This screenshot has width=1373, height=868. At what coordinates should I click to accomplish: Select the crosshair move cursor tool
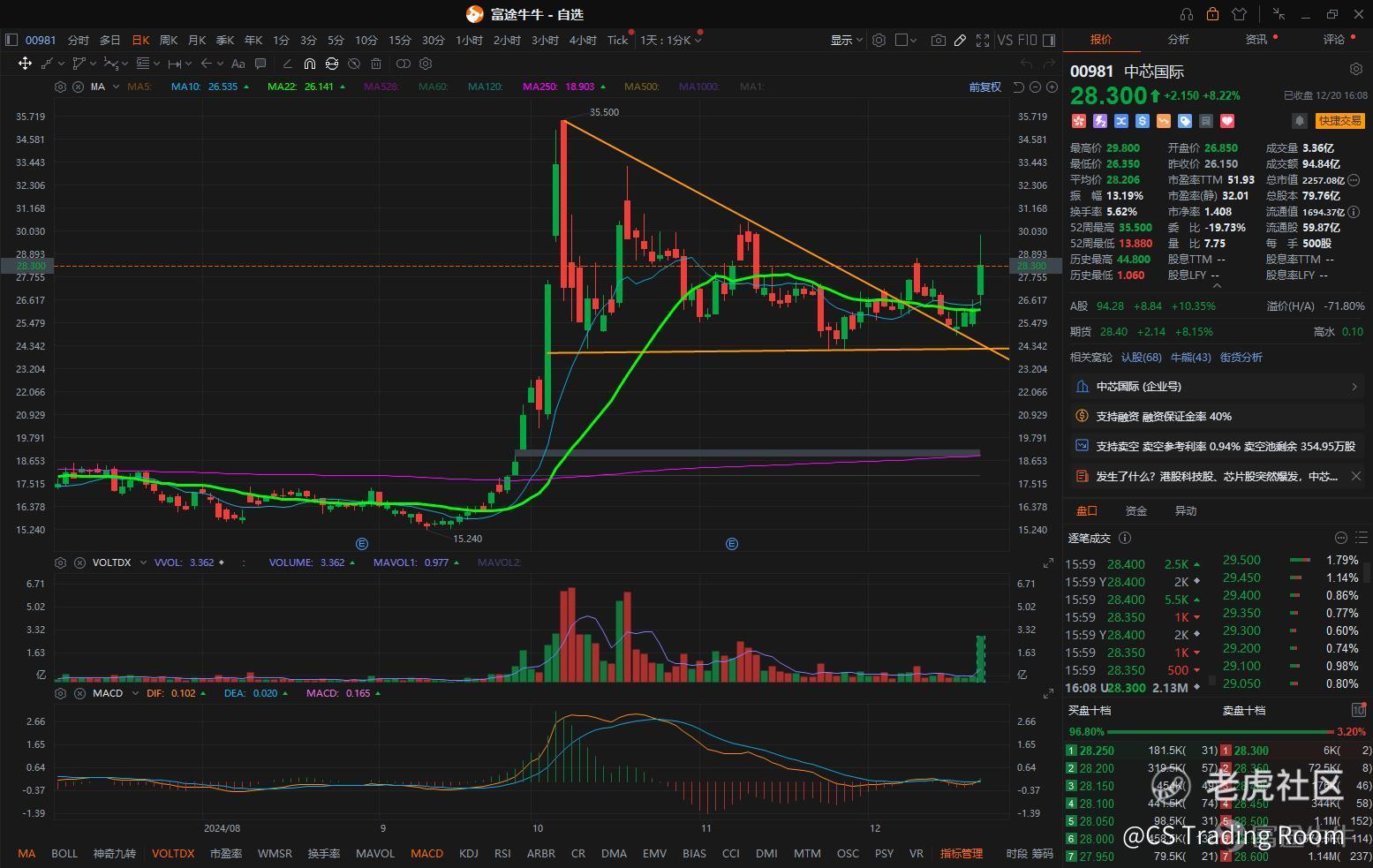25,64
